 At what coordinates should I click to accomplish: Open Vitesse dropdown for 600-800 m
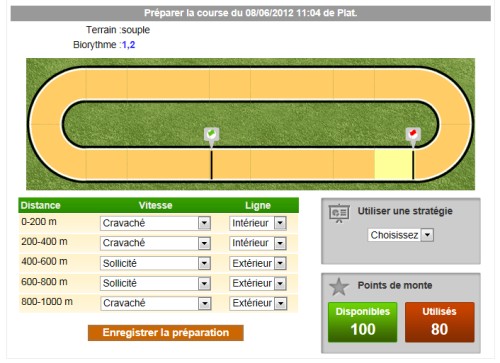click(x=155, y=284)
